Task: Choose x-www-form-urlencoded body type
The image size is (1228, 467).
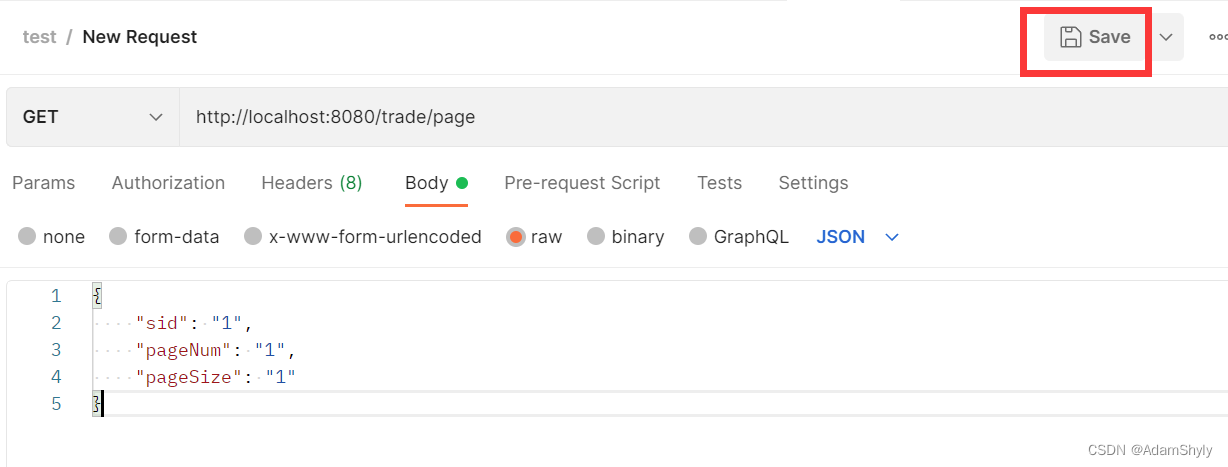Action: pyautogui.click(x=253, y=237)
